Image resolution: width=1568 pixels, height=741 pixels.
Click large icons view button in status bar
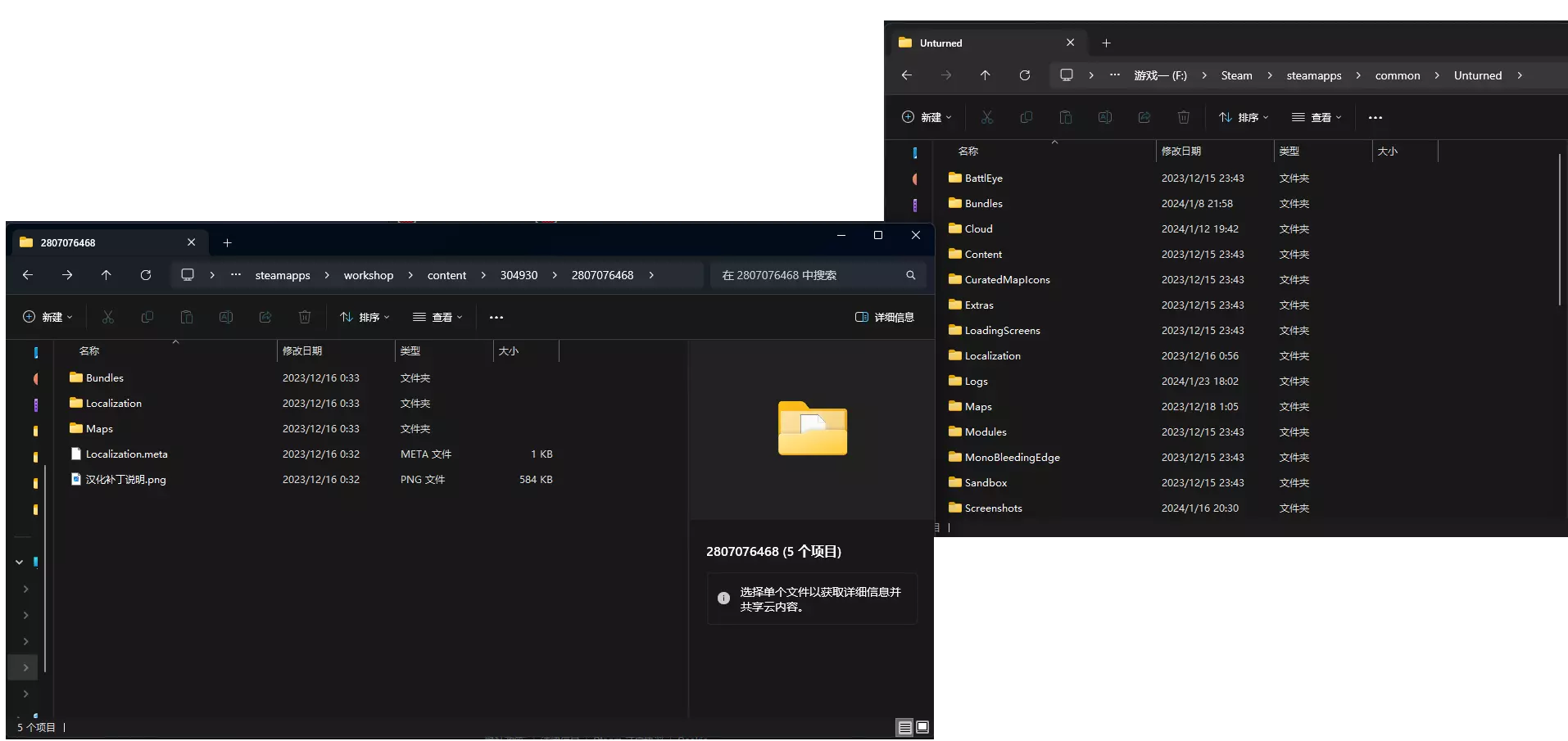(x=922, y=727)
